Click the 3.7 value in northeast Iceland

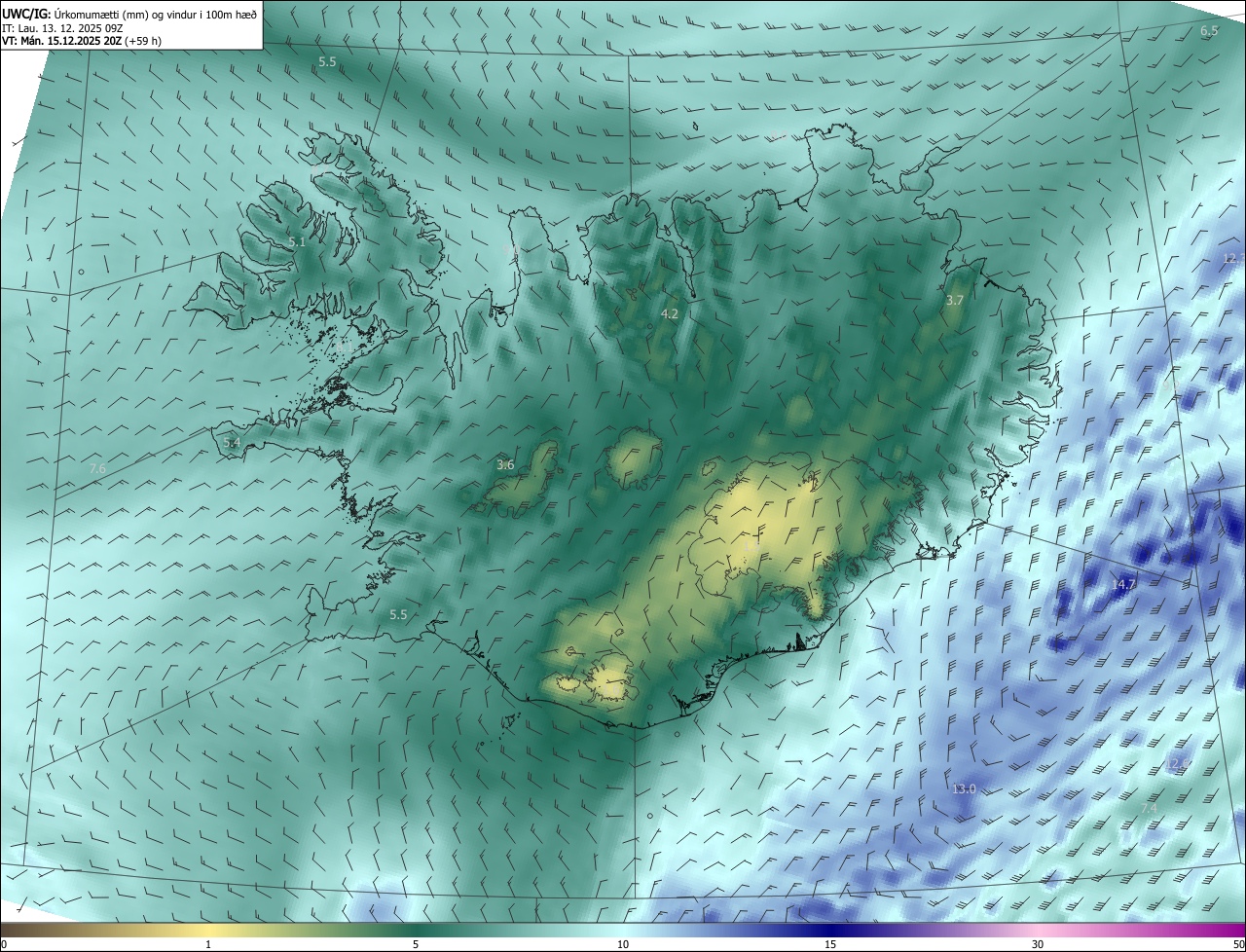click(x=954, y=301)
